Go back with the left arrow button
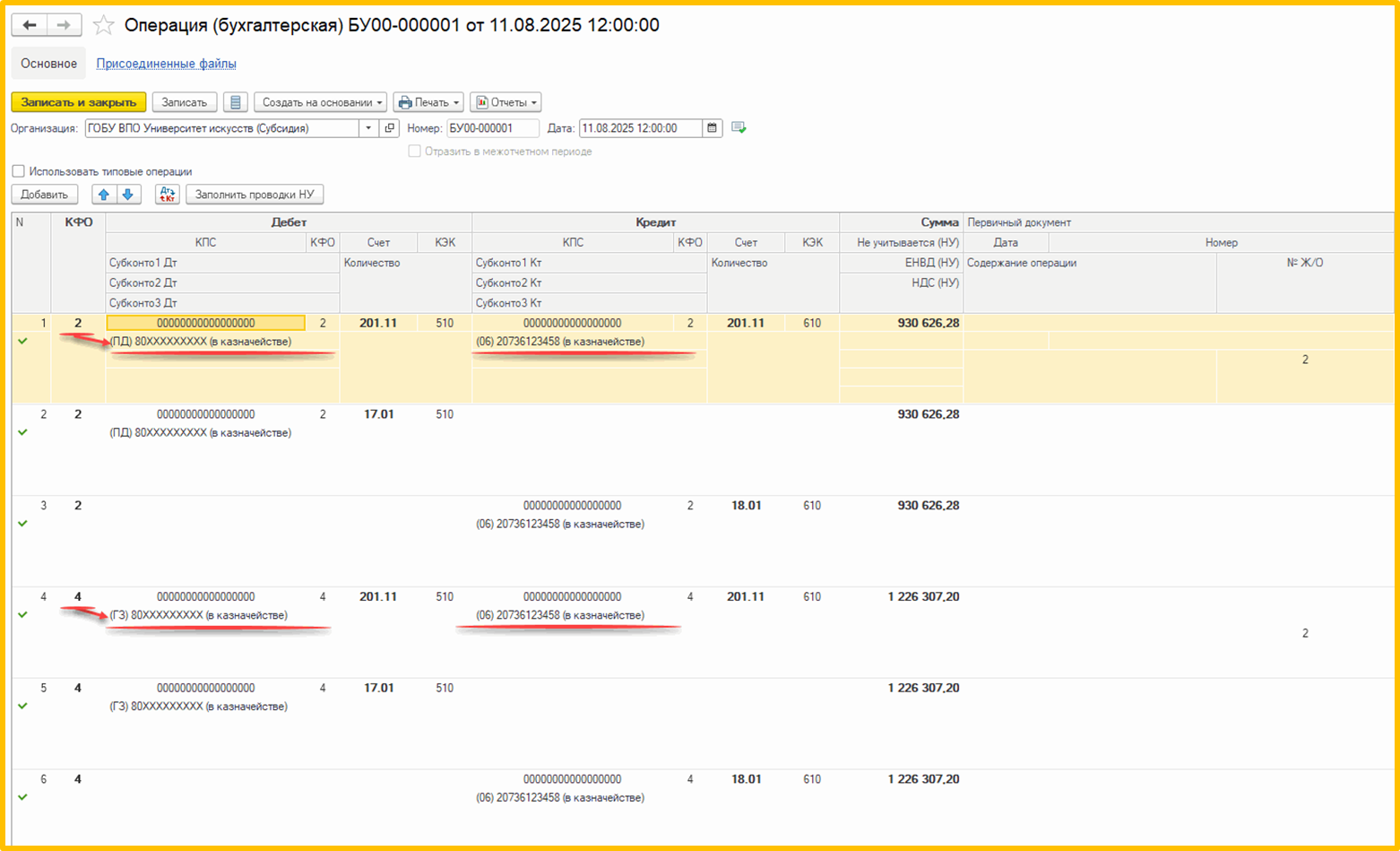 (x=30, y=25)
